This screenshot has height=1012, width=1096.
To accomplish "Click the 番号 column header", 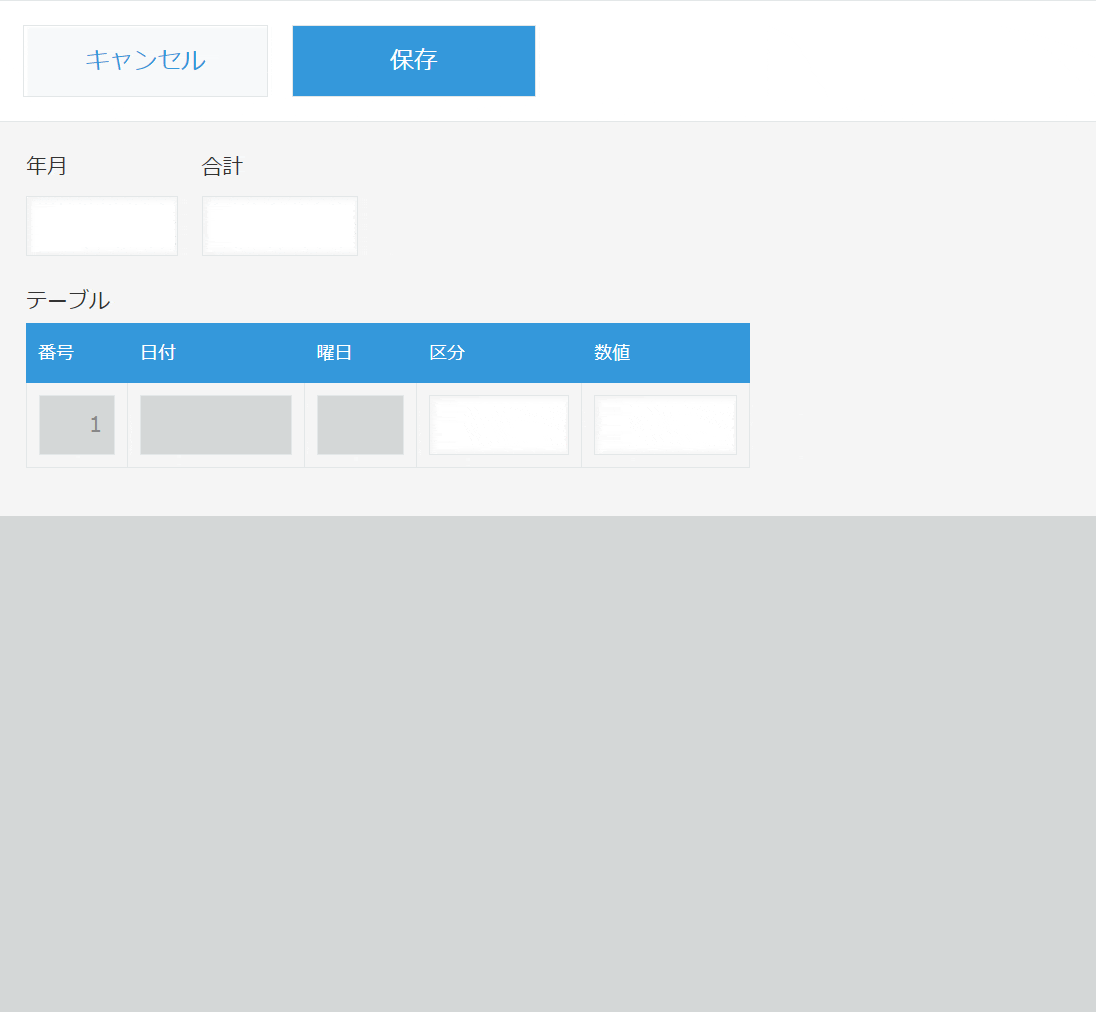I will click(x=56, y=352).
